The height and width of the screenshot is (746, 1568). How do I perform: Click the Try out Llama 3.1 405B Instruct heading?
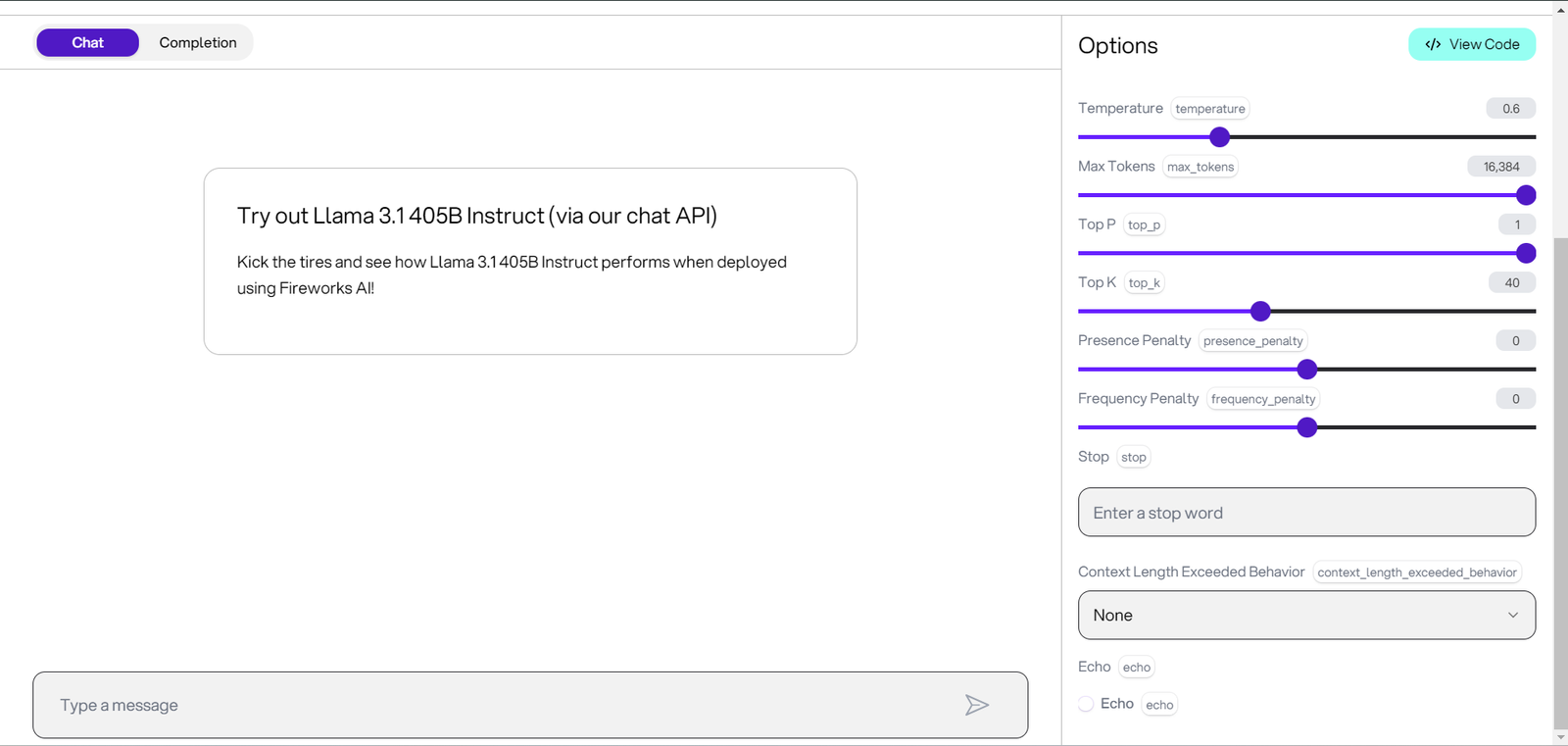pyautogui.click(x=477, y=216)
